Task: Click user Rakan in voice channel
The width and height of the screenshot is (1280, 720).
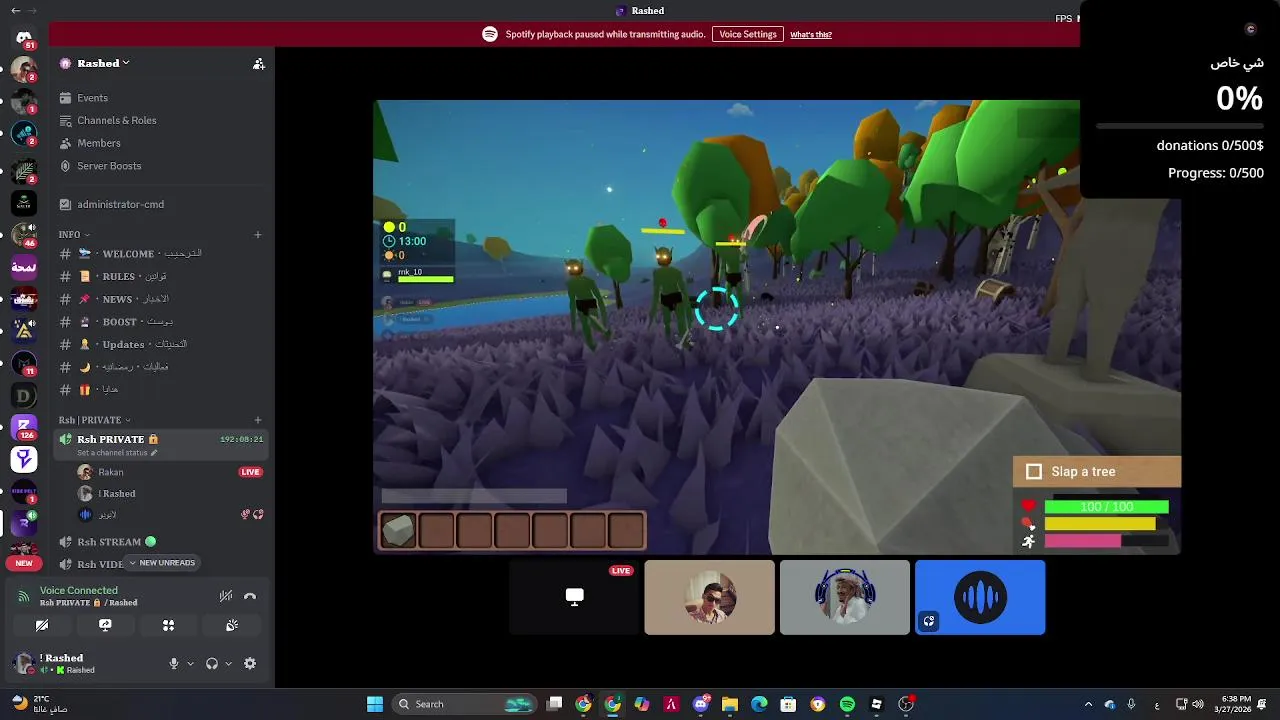Action: (111, 472)
